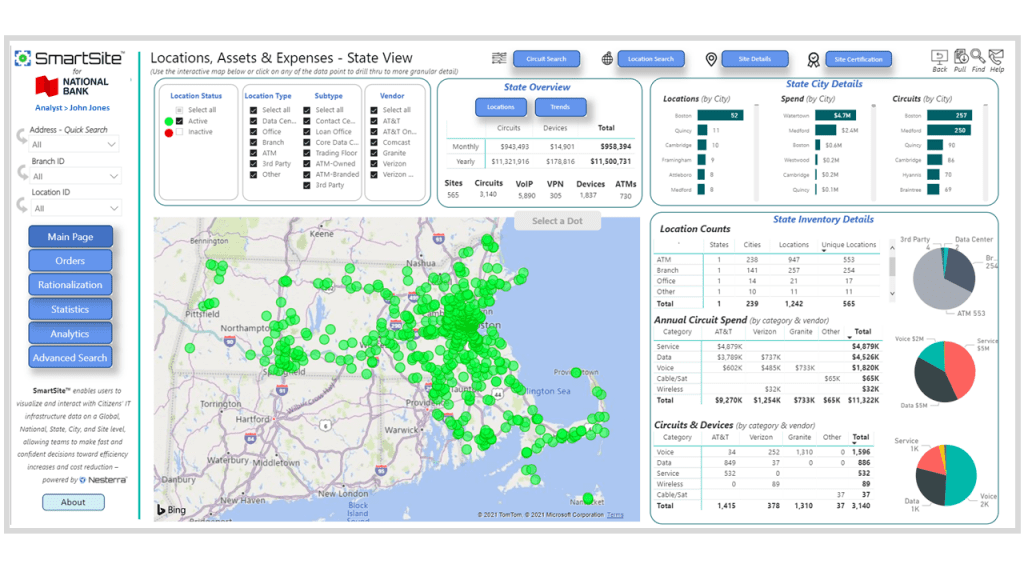
Task: Click the Back monitor icon in top right
Action: [x=940, y=57]
